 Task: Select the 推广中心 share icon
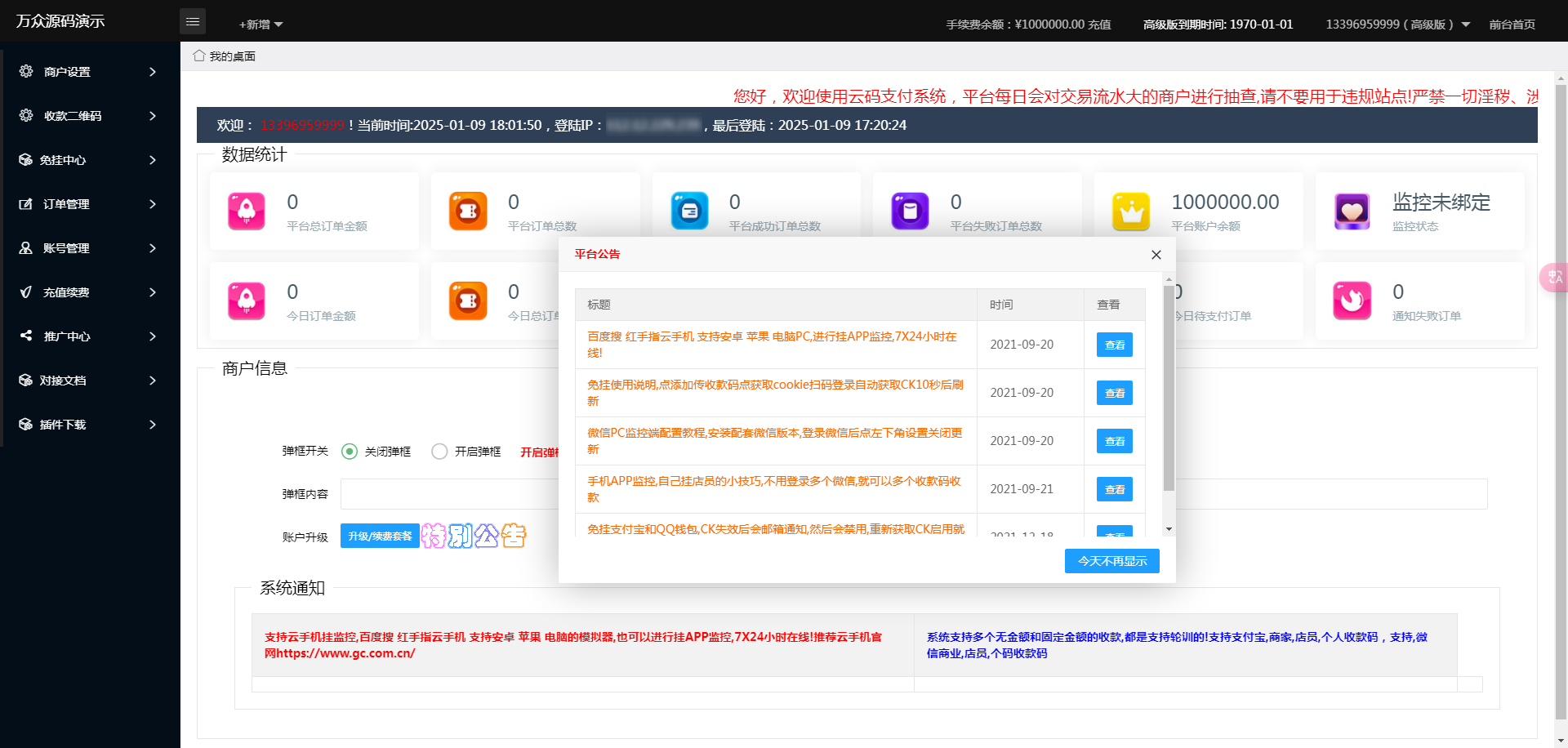[24, 336]
